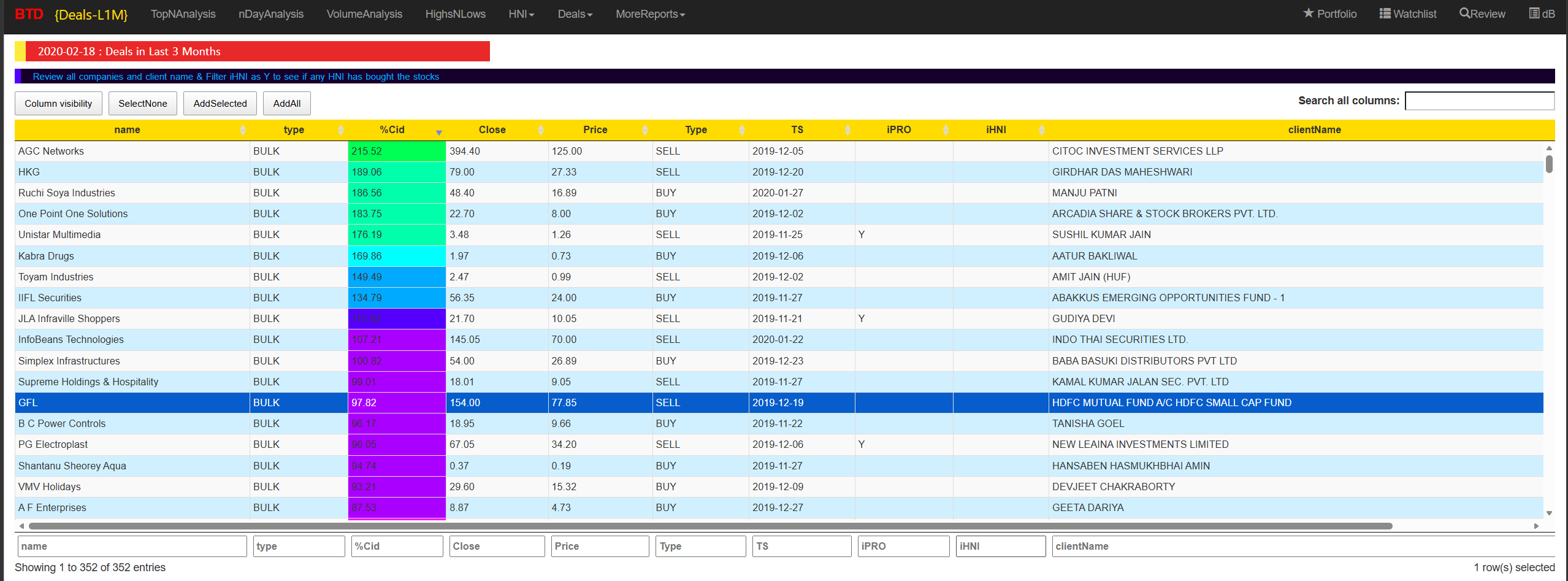
Task: Click the BTD logo link
Action: [29, 14]
